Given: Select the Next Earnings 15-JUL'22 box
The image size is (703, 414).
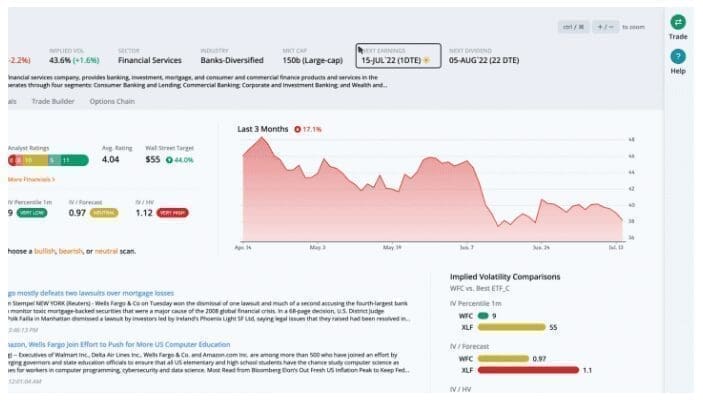Looking at the screenshot, I should tap(398, 54).
